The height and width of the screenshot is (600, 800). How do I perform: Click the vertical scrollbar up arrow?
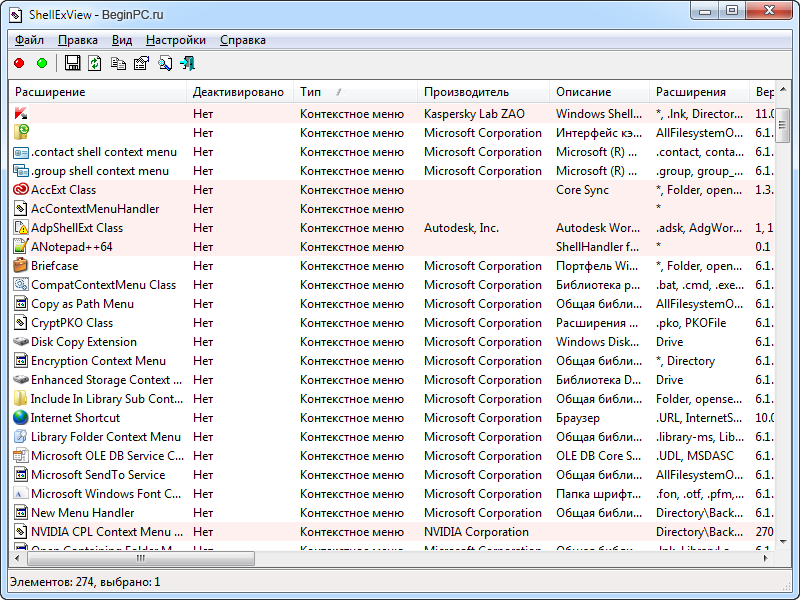pos(783,89)
